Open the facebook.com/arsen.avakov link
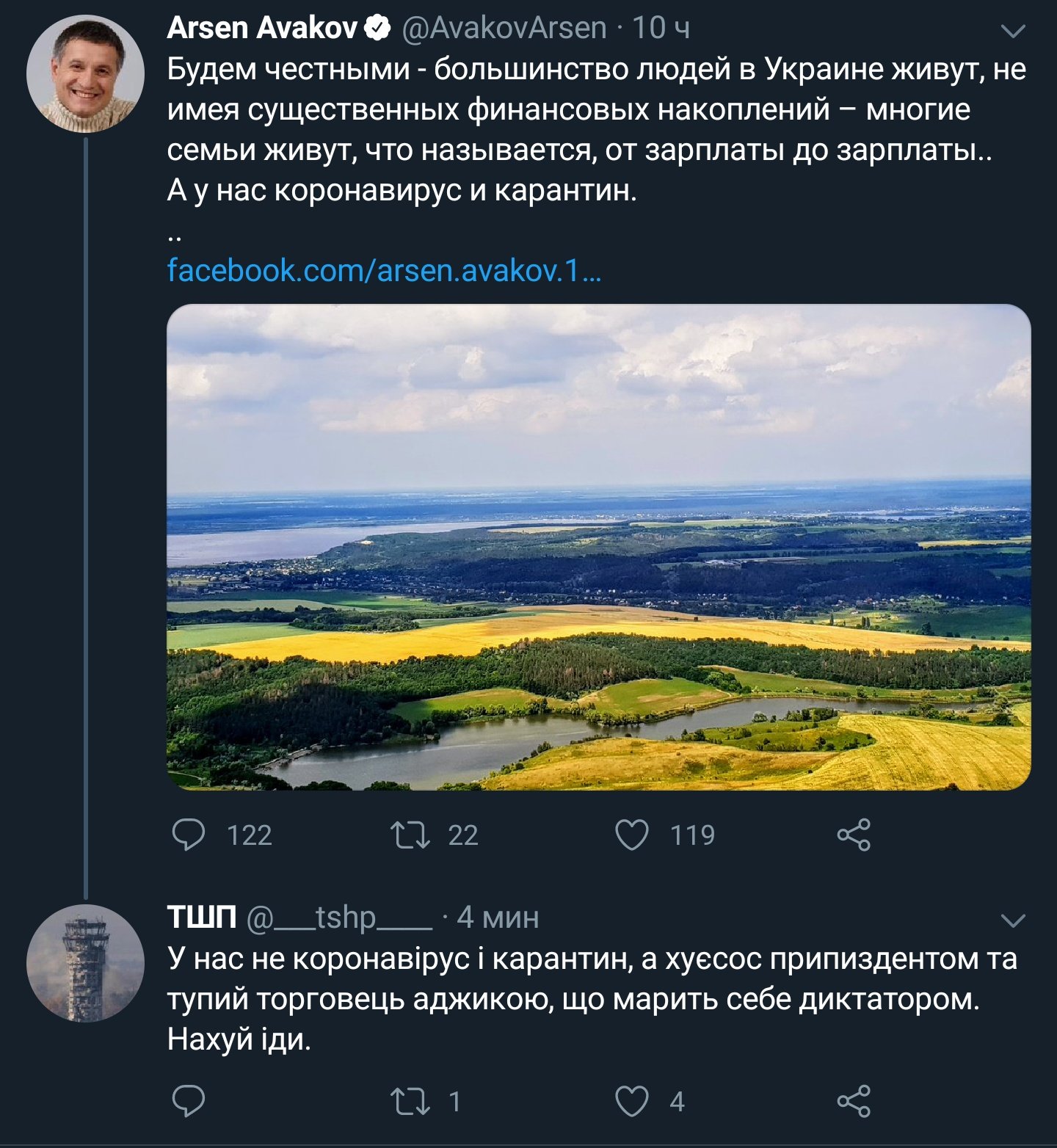The image size is (1057, 1148). click(x=384, y=270)
